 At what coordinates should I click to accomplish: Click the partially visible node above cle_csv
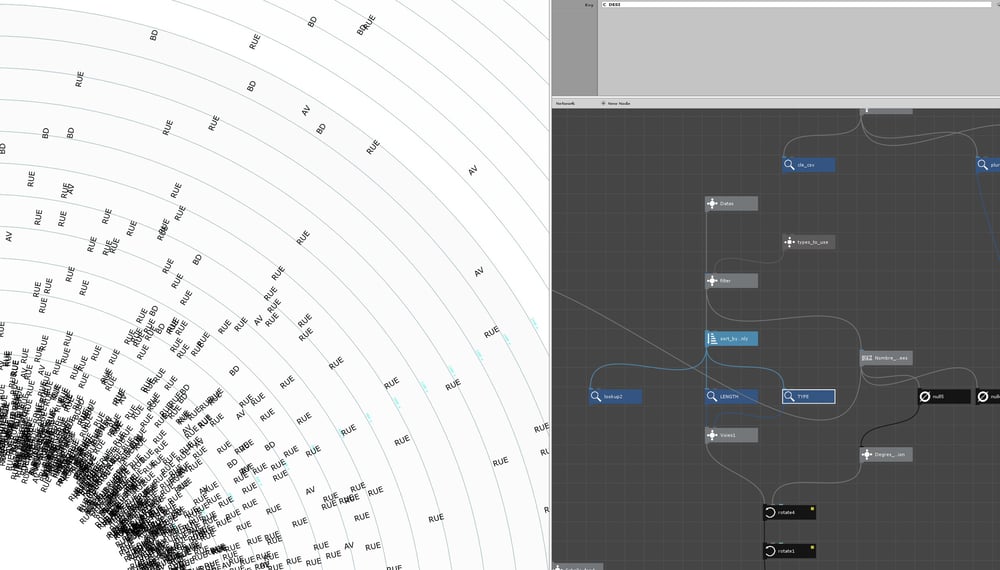[x=886, y=111]
